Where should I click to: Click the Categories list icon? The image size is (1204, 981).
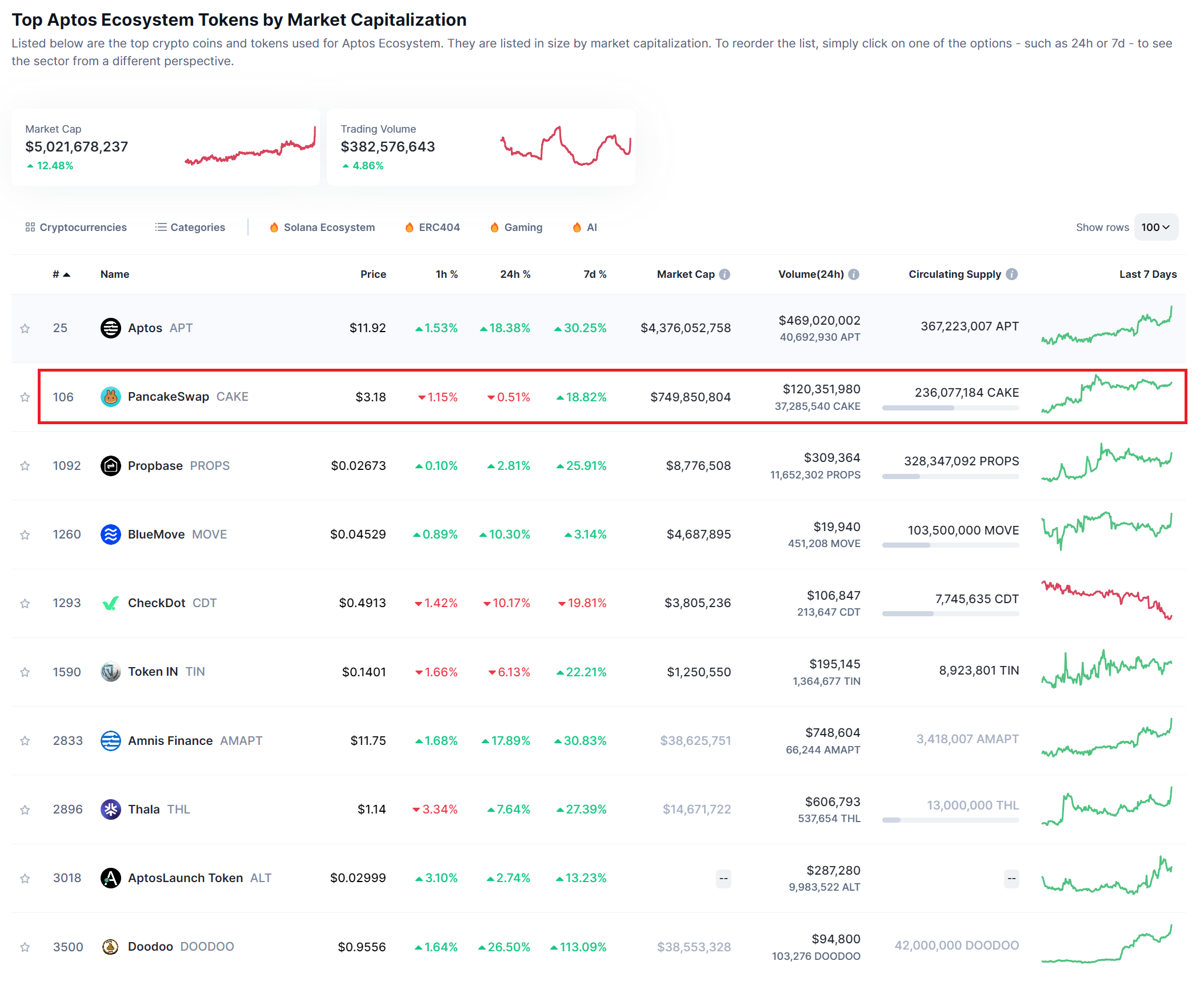point(161,227)
